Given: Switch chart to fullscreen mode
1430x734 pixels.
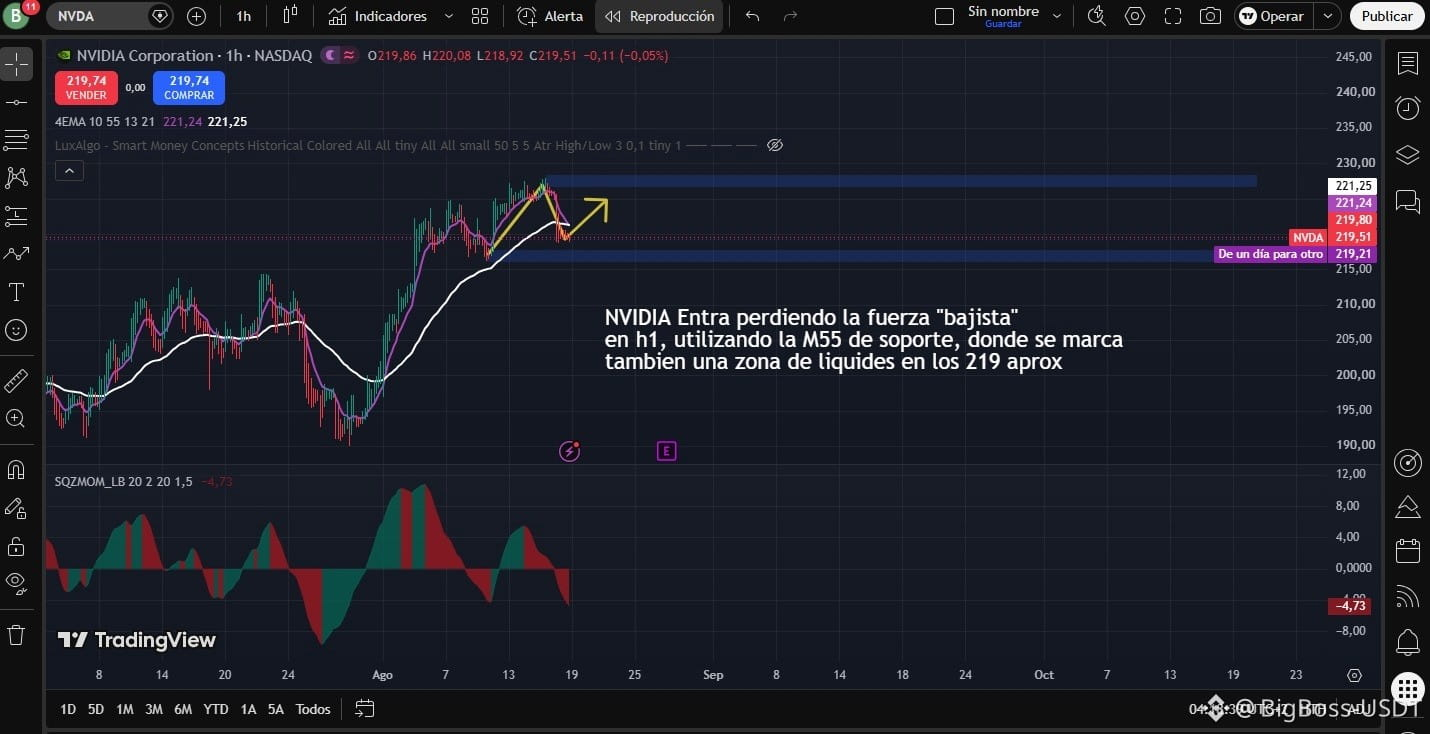Looking at the screenshot, I should (1173, 16).
